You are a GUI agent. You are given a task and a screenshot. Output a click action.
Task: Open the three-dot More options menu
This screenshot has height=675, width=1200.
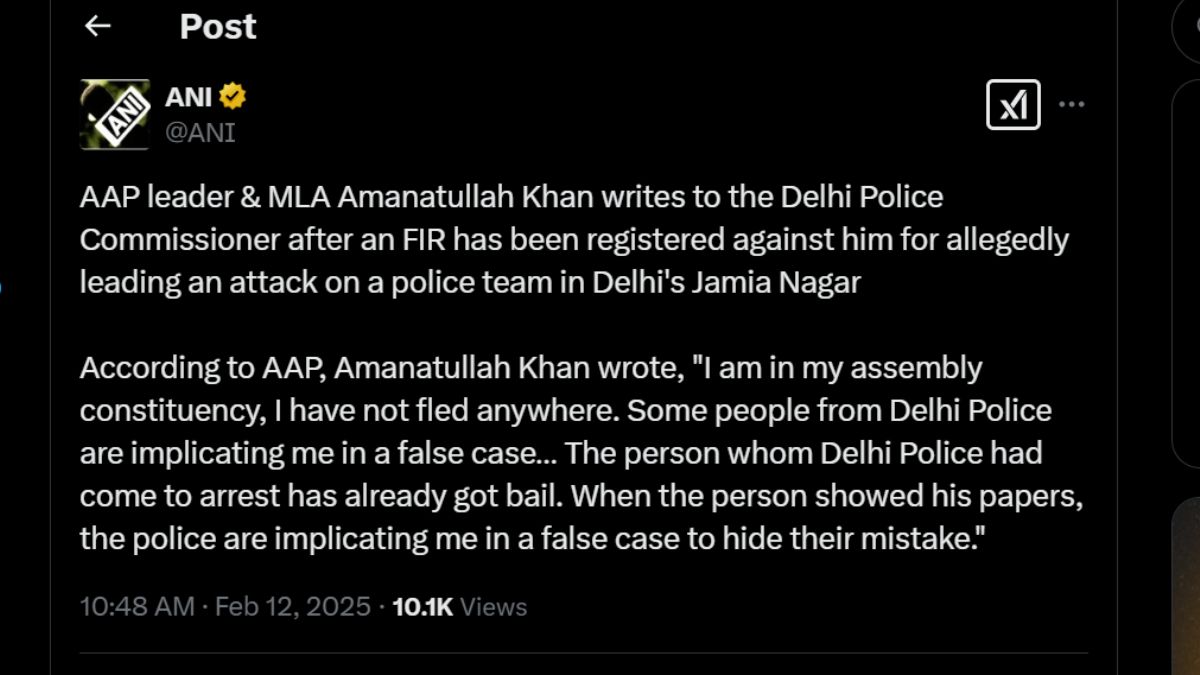tap(1071, 104)
